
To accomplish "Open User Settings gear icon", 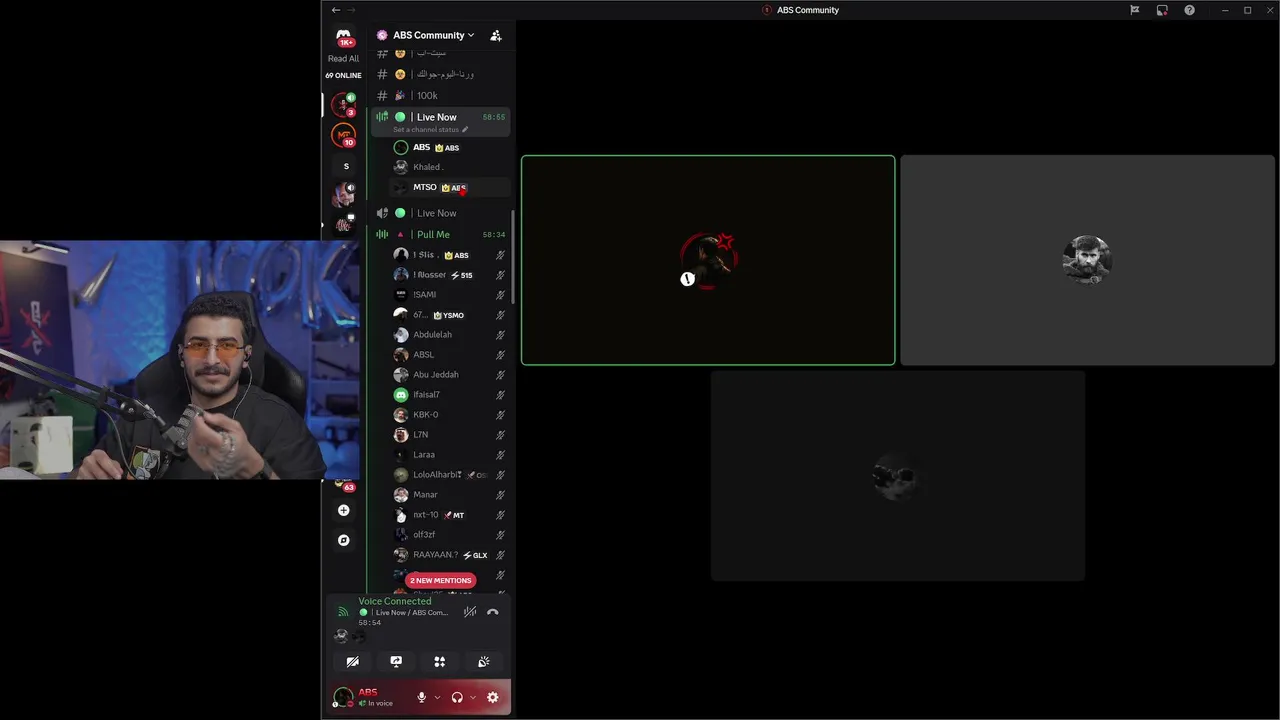I will (x=492, y=697).
